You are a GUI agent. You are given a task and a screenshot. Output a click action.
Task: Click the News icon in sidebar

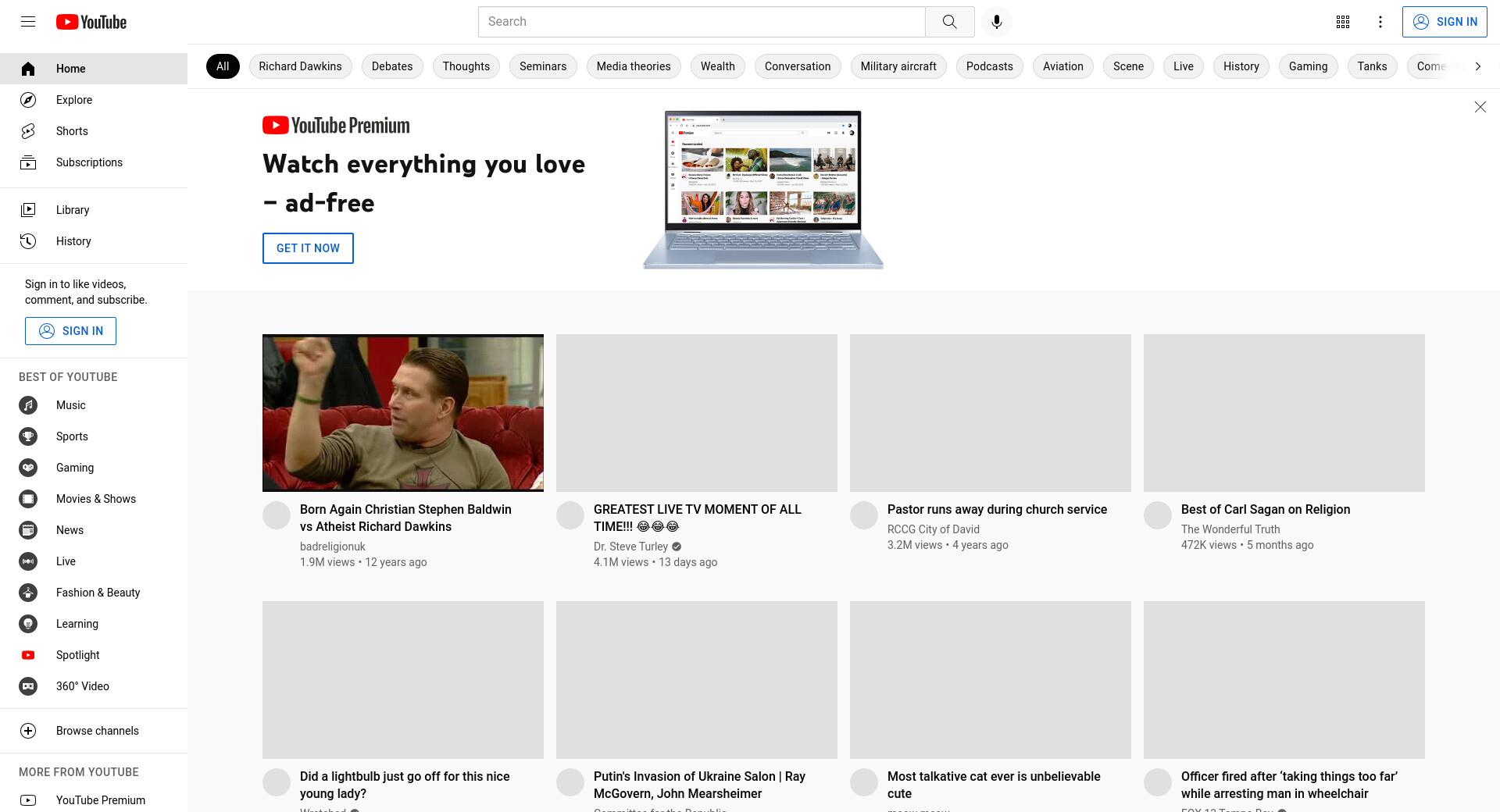28,530
